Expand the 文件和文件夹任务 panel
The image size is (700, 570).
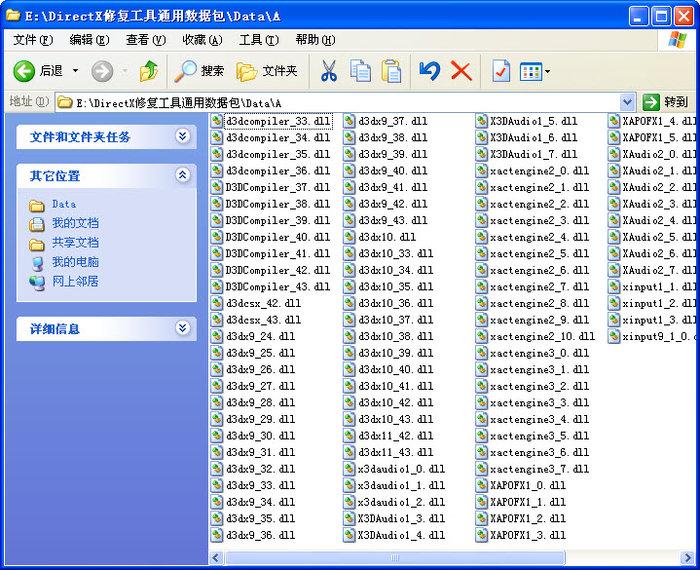click(182, 136)
